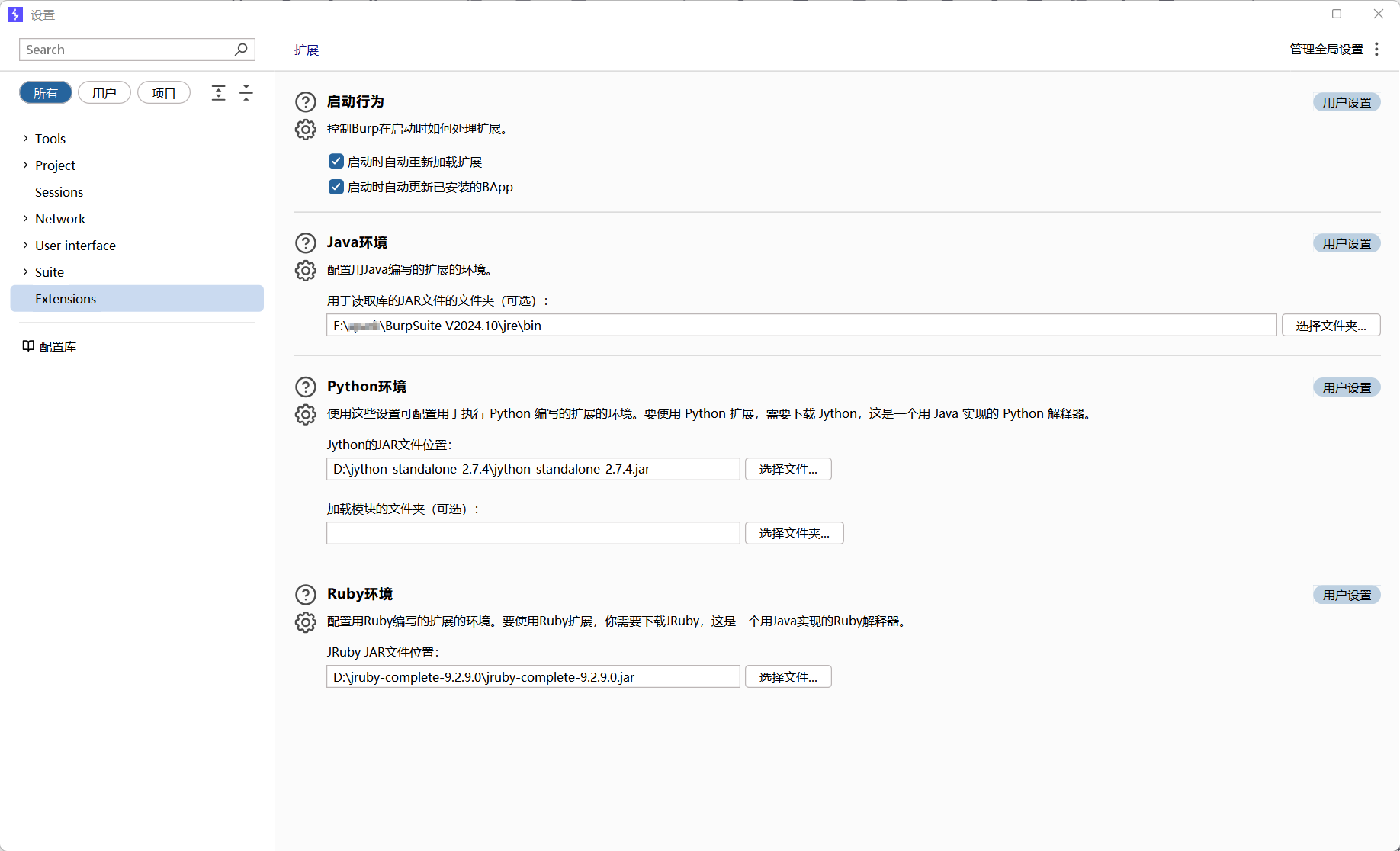The image size is (1400, 851).
Task: Click the gear icon beside Python环境
Action: (x=305, y=414)
